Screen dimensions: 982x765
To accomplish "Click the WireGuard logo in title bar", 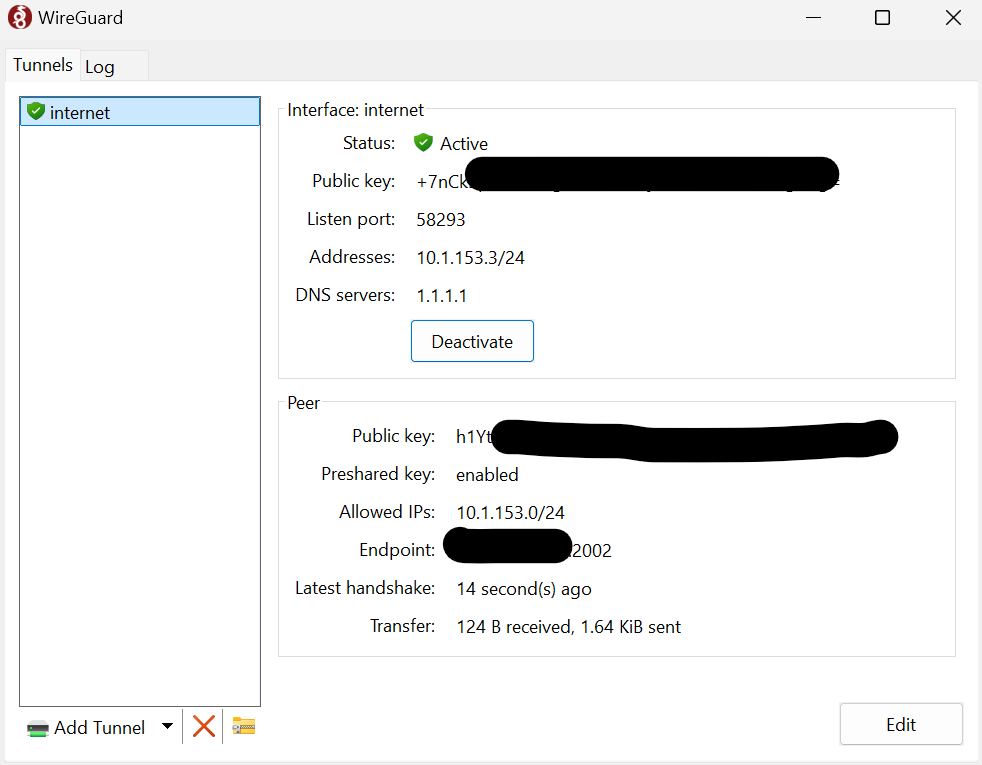I will coord(19,18).
